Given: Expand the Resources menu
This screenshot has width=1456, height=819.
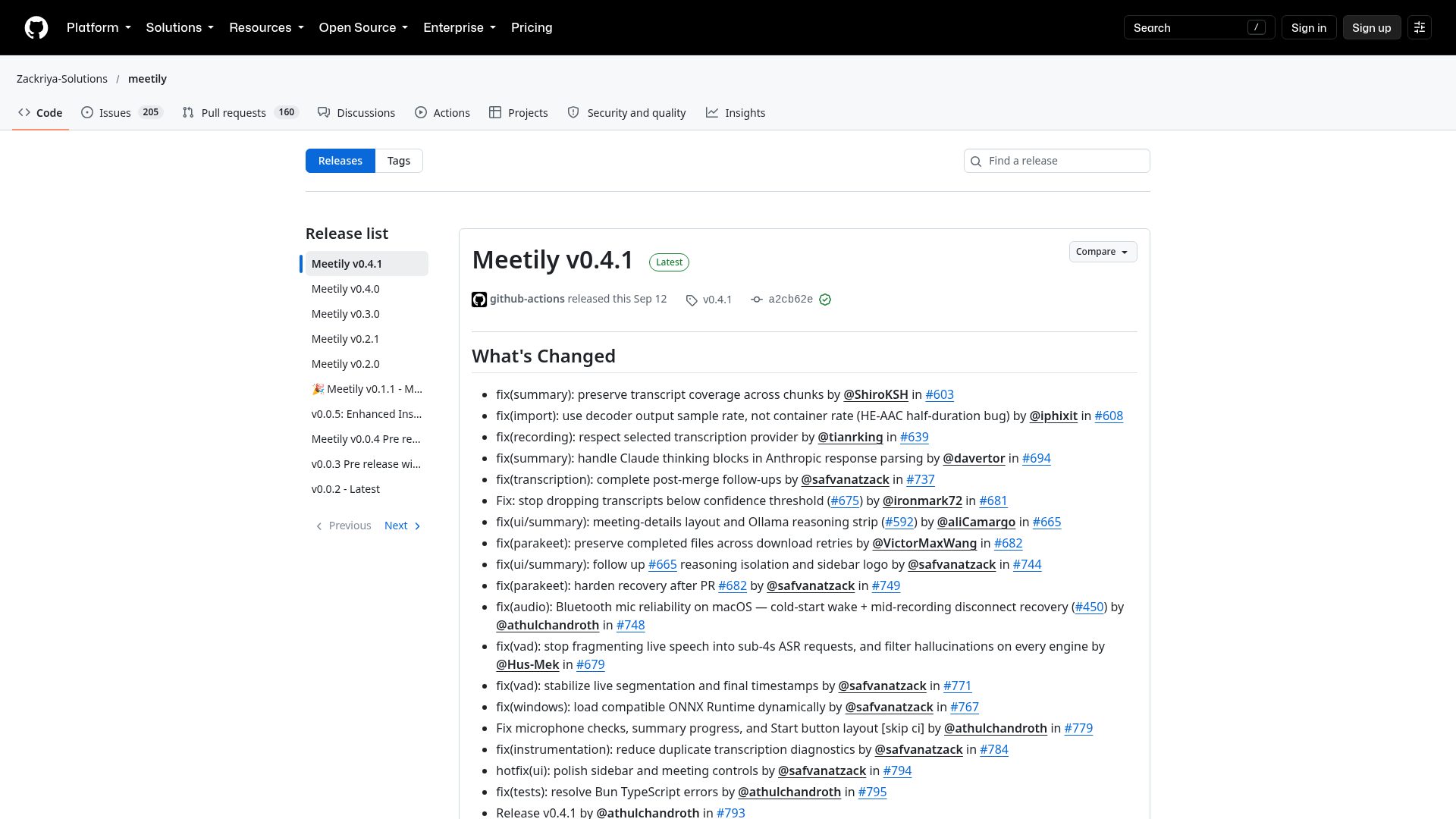Looking at the screenshot, I should 266,27.
